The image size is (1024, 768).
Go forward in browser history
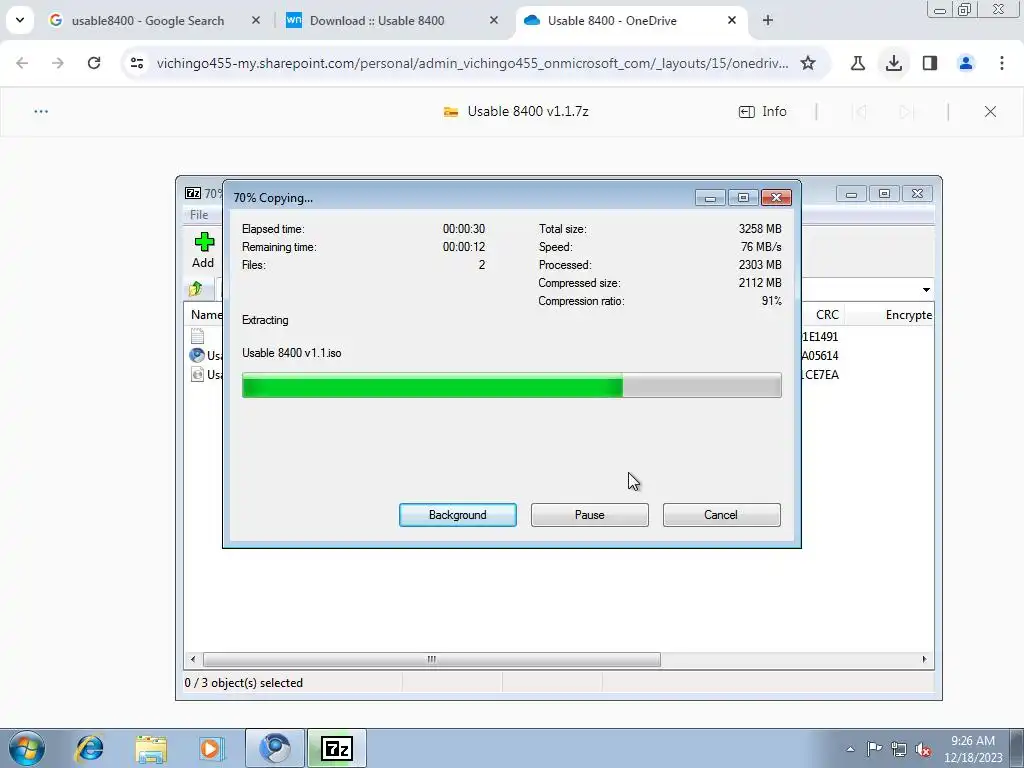(x=58, y=63)
